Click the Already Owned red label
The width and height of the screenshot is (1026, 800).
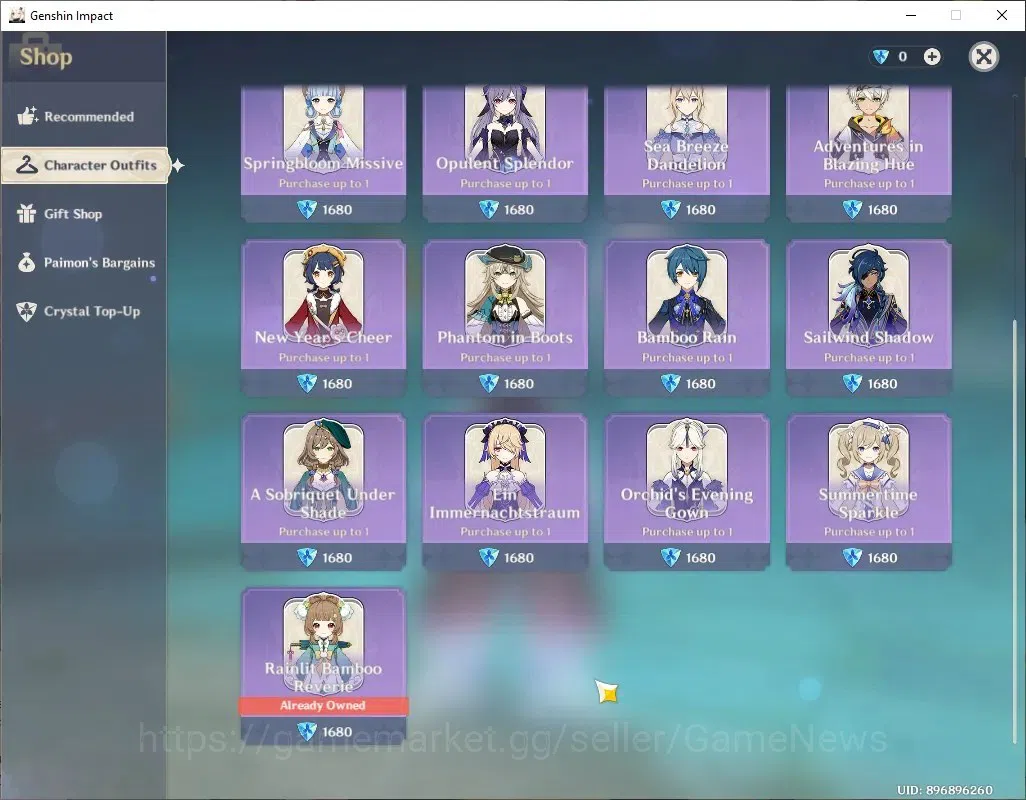(x=323, y=706)
